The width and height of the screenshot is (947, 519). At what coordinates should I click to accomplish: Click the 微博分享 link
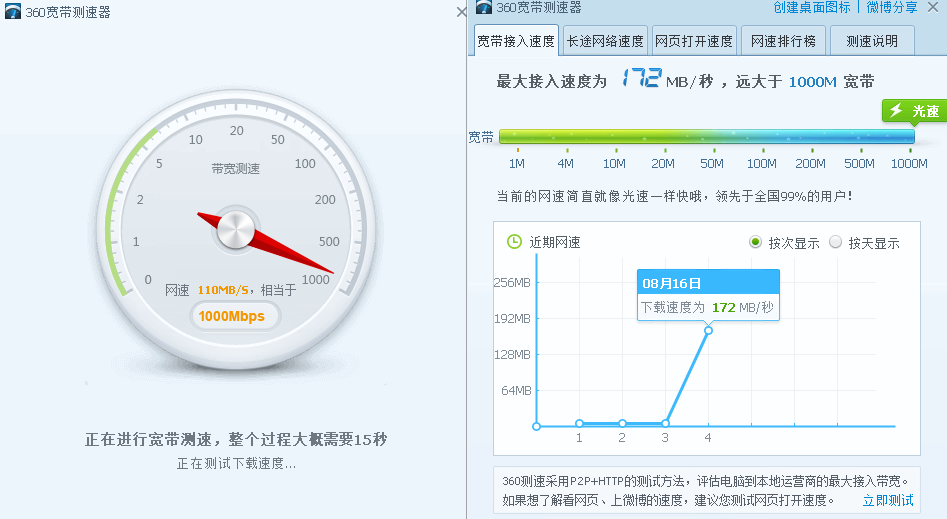[x=892, y=7]
